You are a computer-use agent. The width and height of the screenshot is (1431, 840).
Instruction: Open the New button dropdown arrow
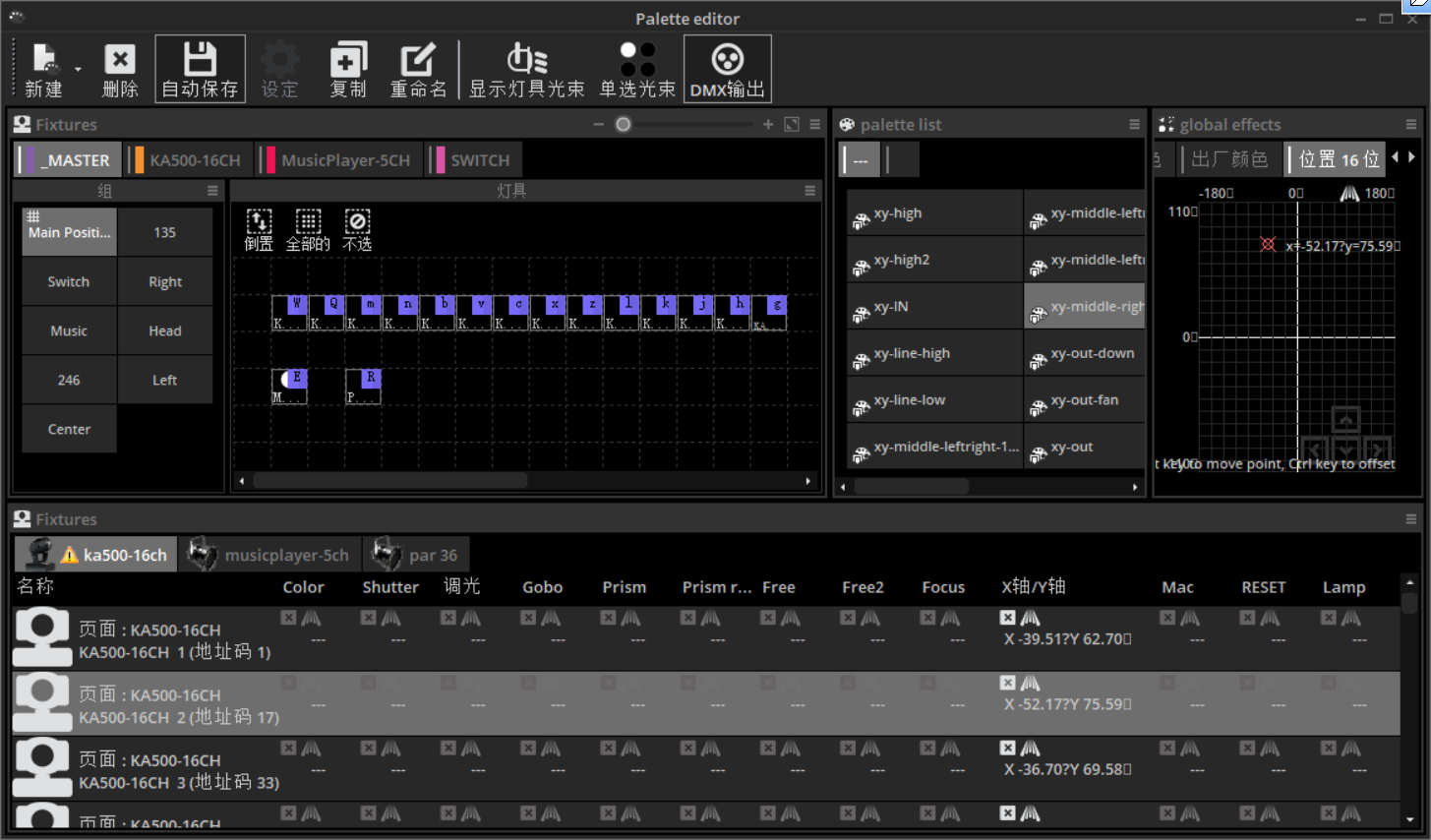pos(78,69)
